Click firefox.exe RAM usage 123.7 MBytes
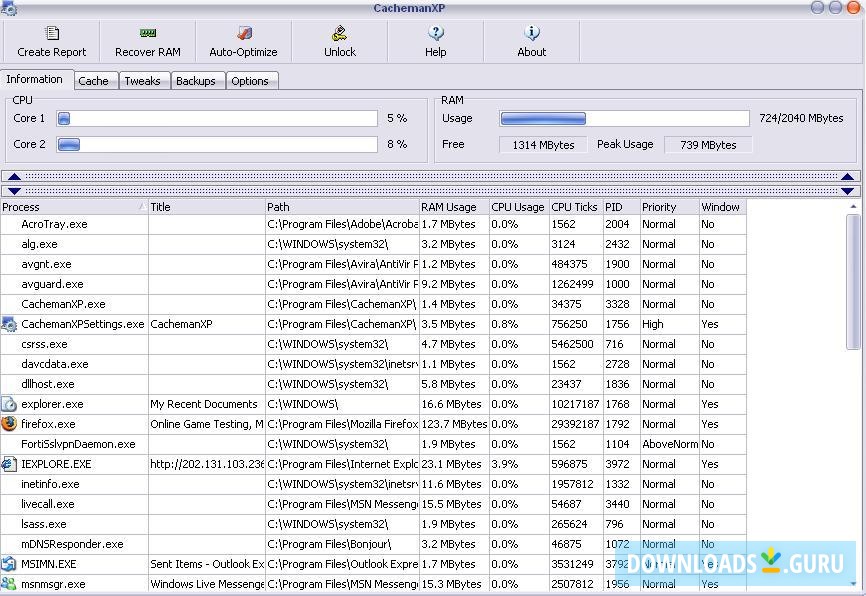866x596 pixels. [x=454, y=424]
